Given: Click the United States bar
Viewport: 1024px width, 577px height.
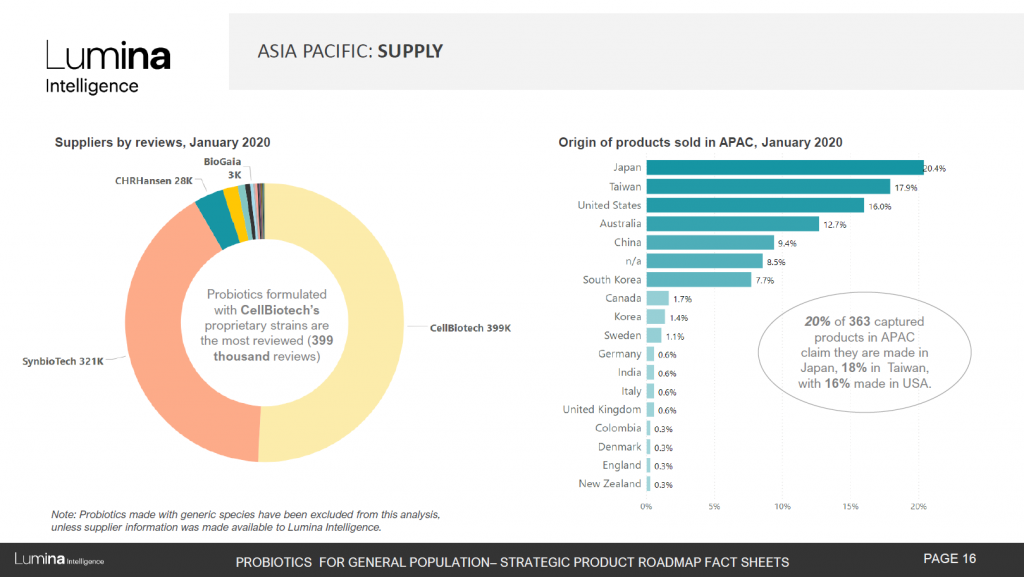Looking at the screenshot, I should pyautogui.click(x=755, y=205).
